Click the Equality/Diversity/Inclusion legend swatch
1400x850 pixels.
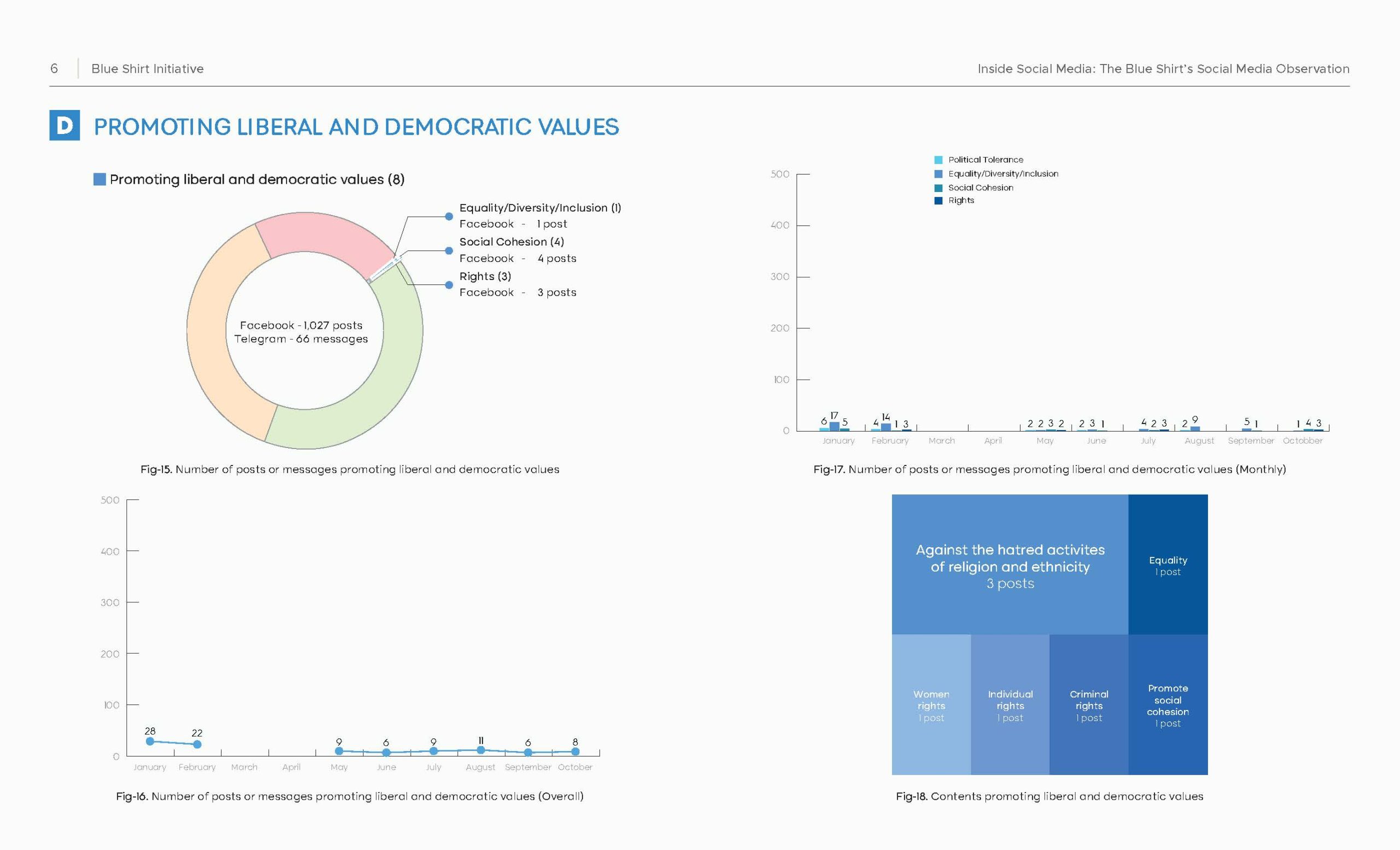(938, 174)
